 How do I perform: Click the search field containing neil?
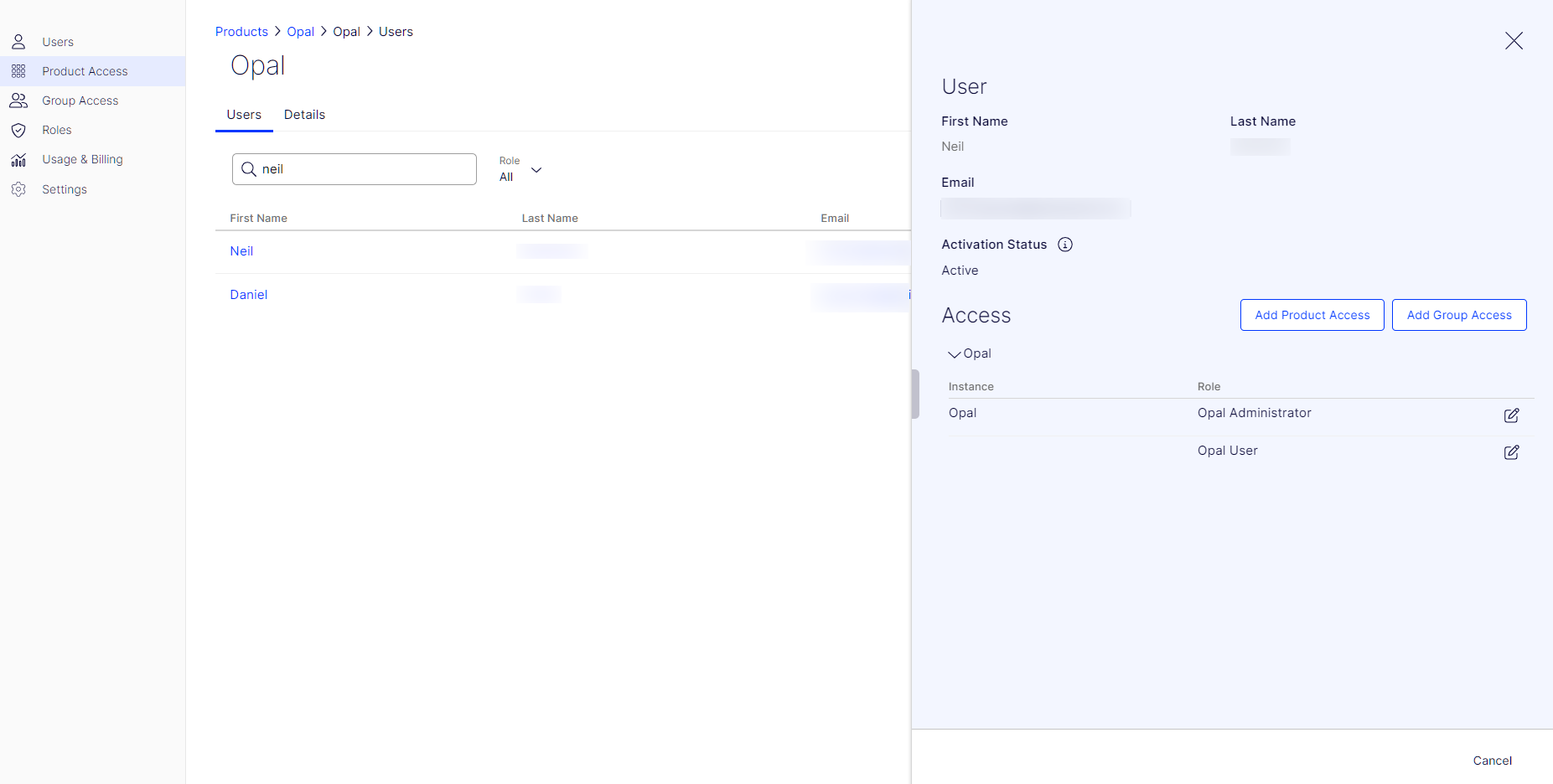pyautogui.click(x=355, y=169)
